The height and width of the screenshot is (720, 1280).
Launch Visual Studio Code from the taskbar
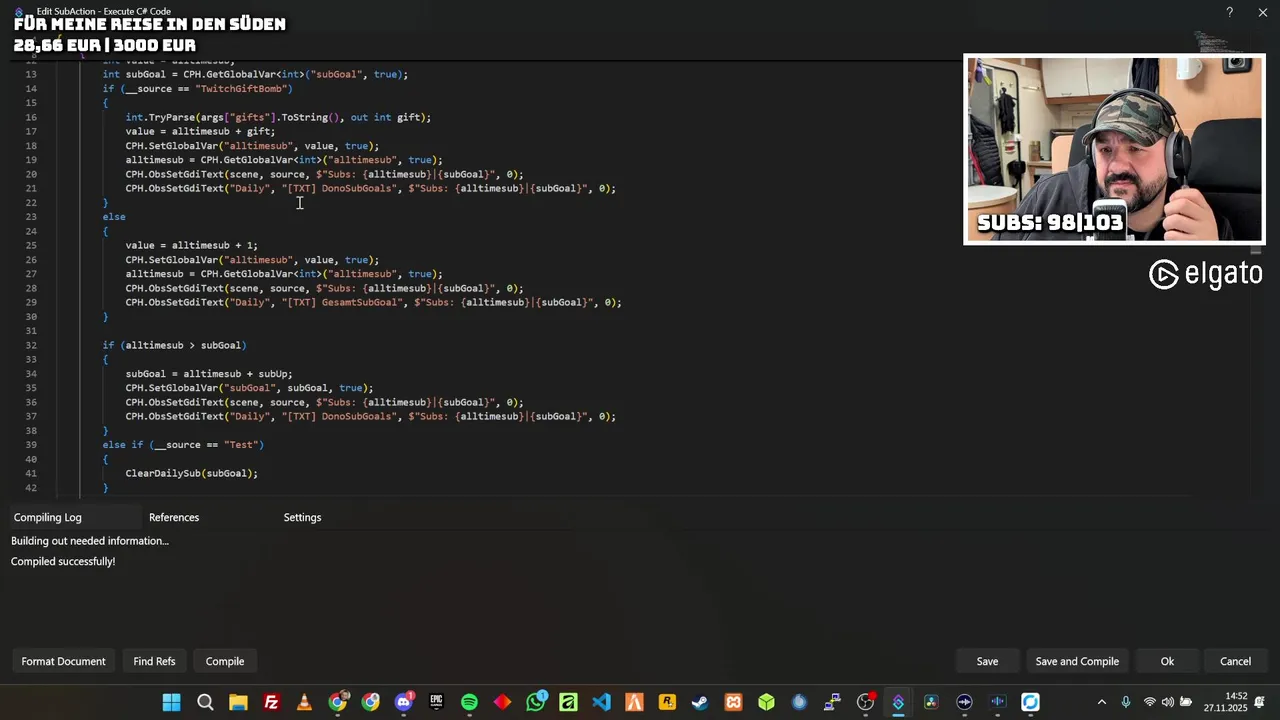coord(601,702)
